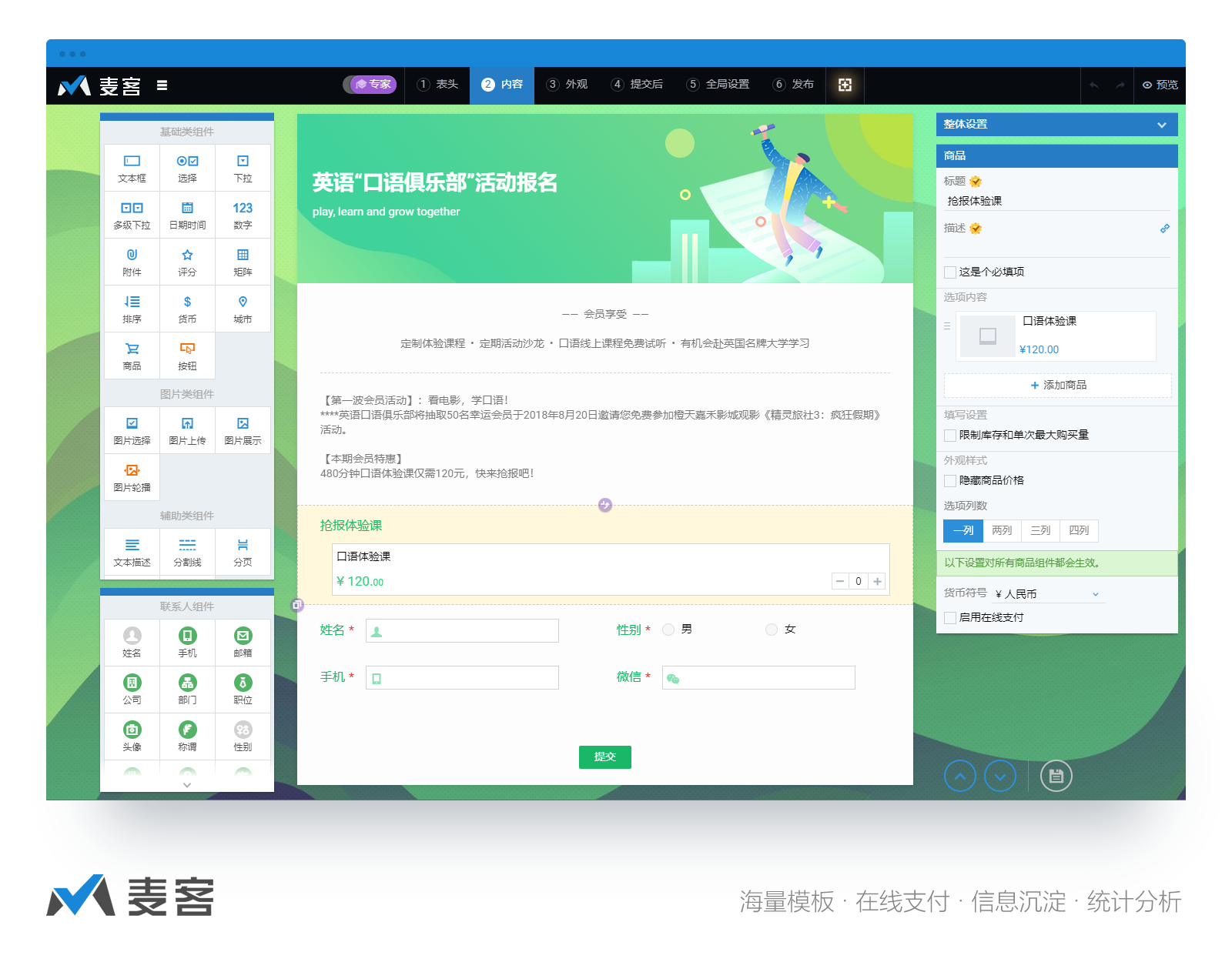The height and width of the screenshot is (962, 1232).
Task: Click the save icon at bottom right
Action: (1056, 776)
